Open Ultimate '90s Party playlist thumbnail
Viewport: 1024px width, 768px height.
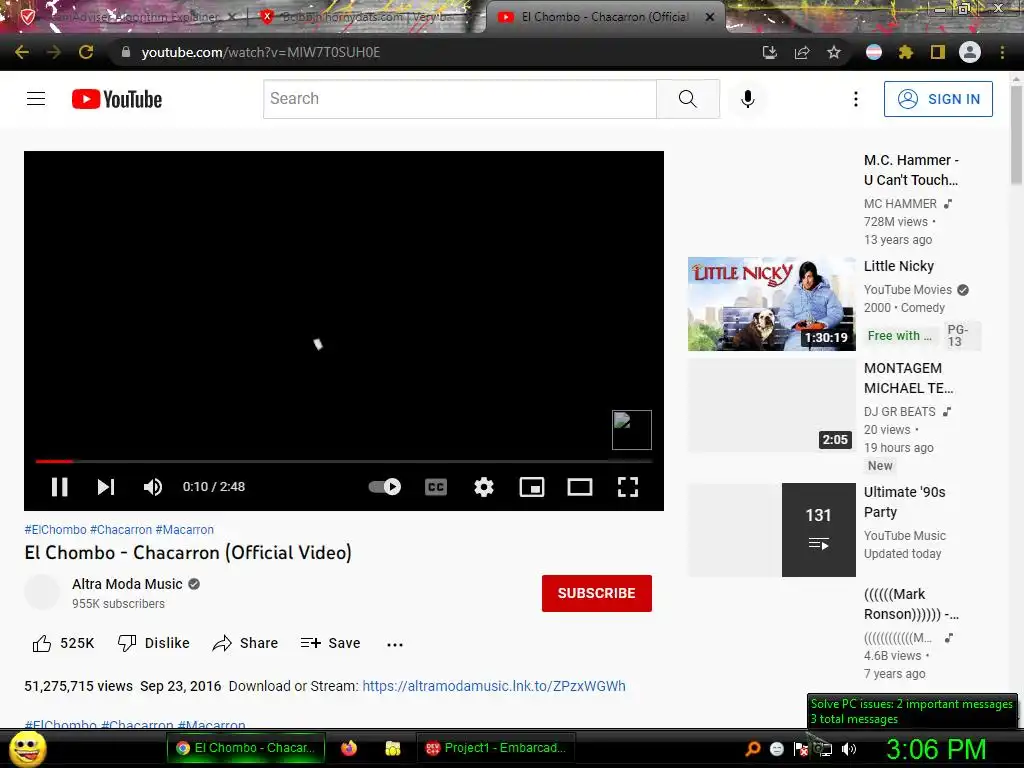(x=771, y=530)
